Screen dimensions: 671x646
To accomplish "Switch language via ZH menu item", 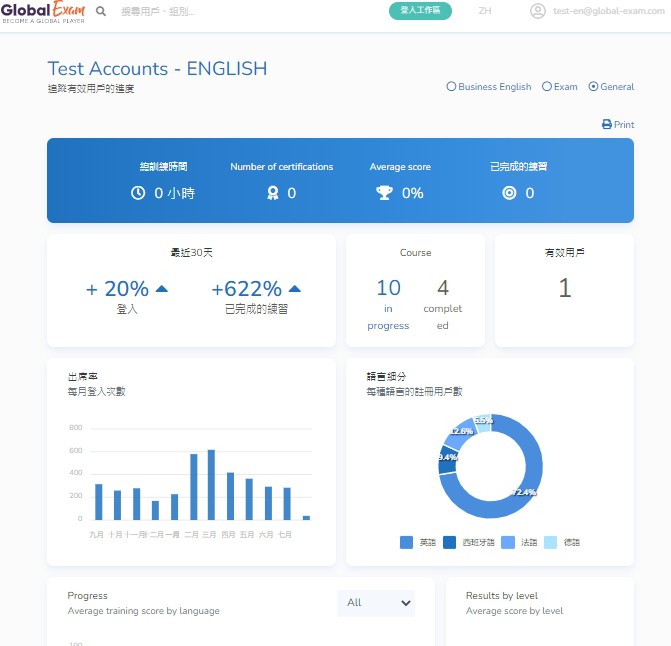I will [485, 11].
